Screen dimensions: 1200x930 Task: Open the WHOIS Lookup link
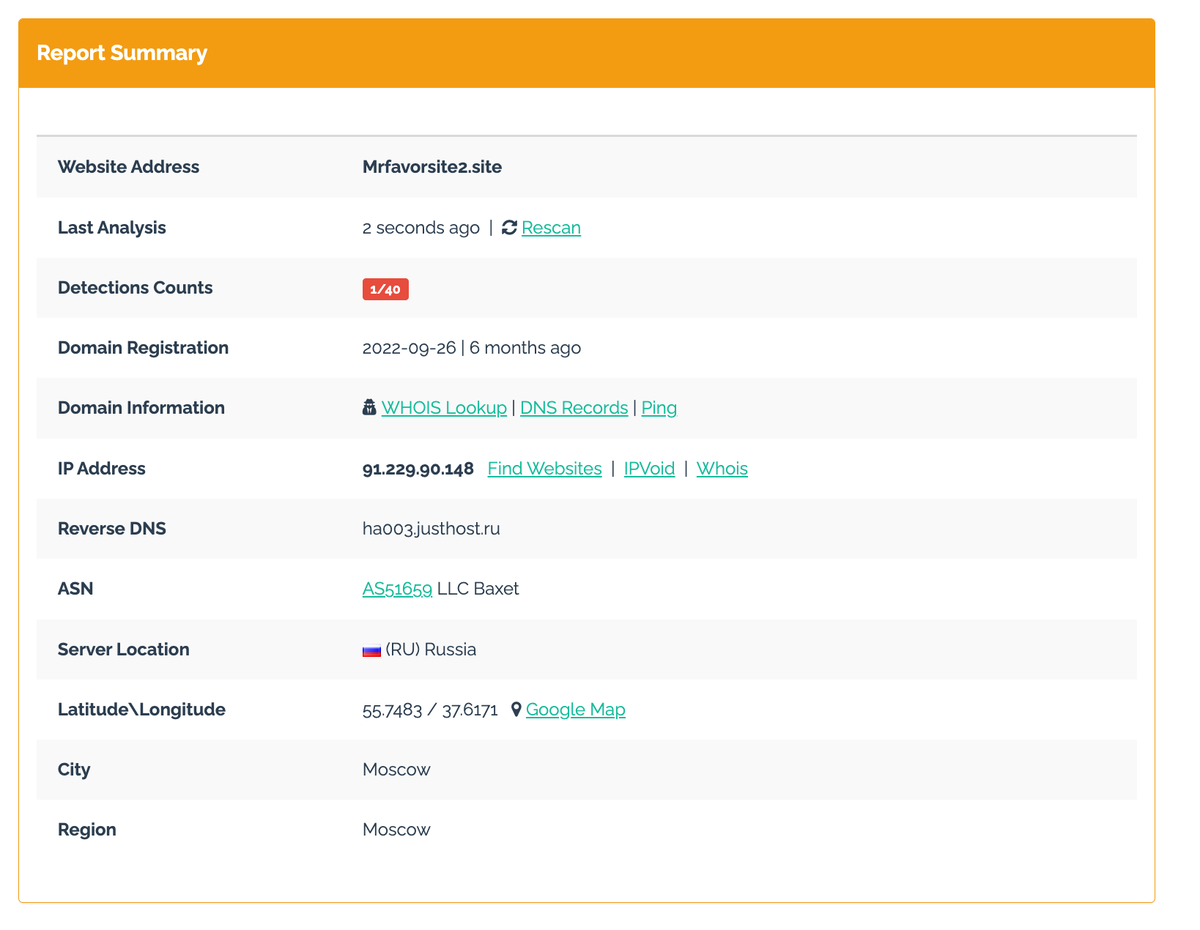click(x=444, y=408)
